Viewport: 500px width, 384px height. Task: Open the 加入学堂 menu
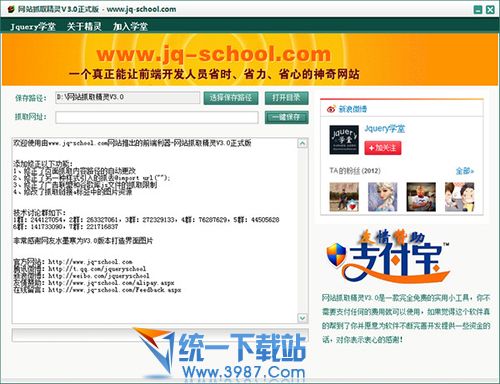[x=130, y=26]
